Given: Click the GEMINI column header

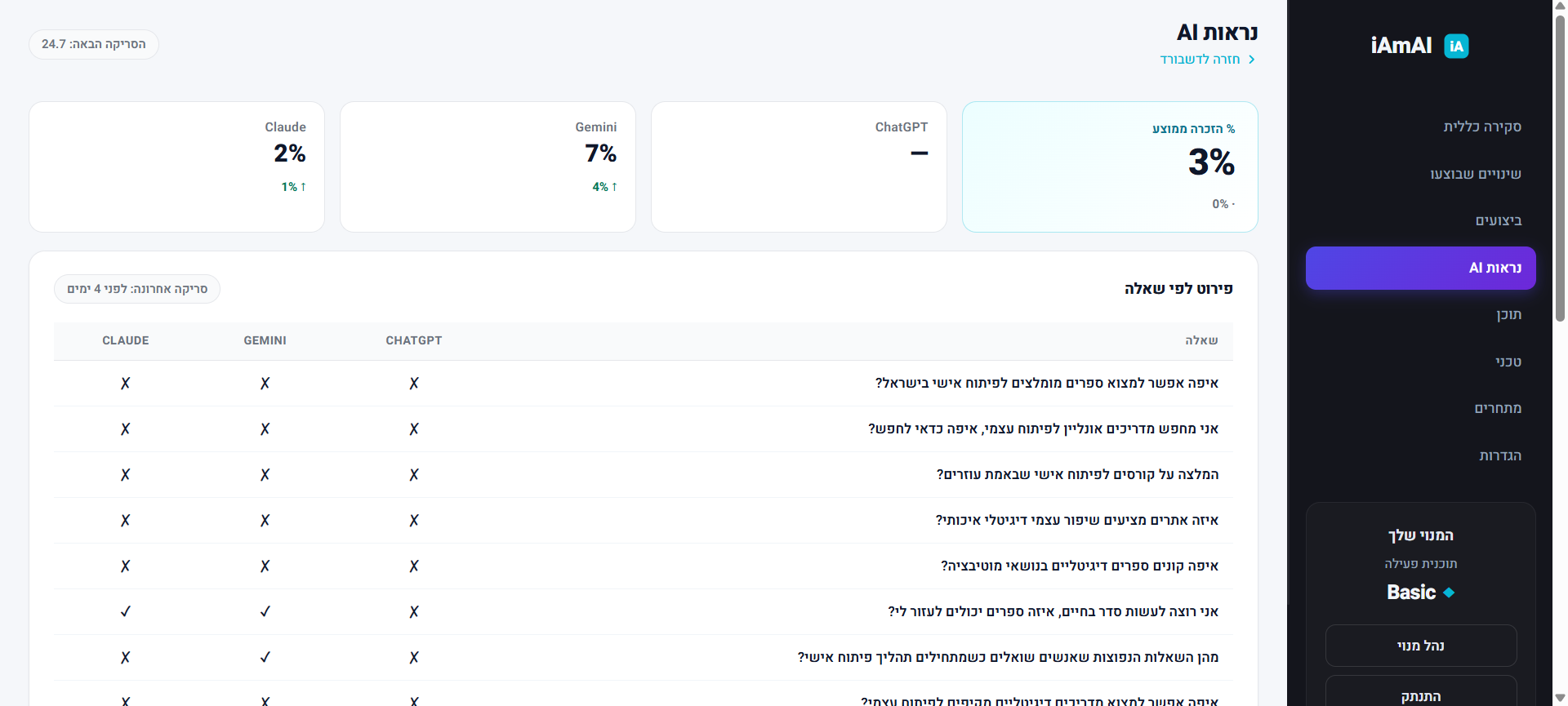Looking at the screenshot, I should point(265,340).
